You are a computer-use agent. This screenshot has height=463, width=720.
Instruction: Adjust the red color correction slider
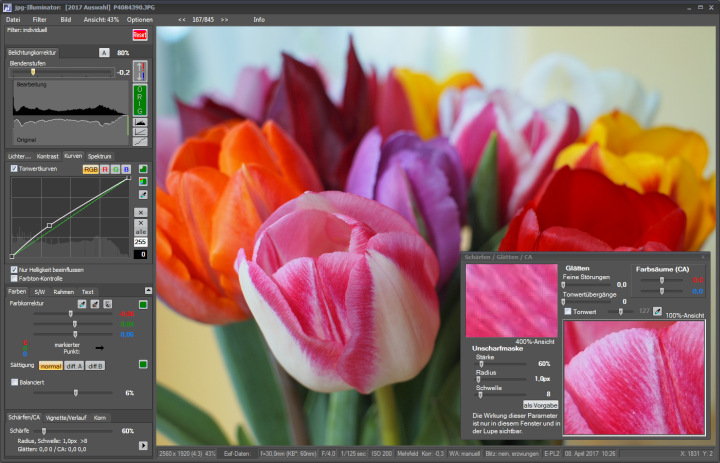[73, 314]
